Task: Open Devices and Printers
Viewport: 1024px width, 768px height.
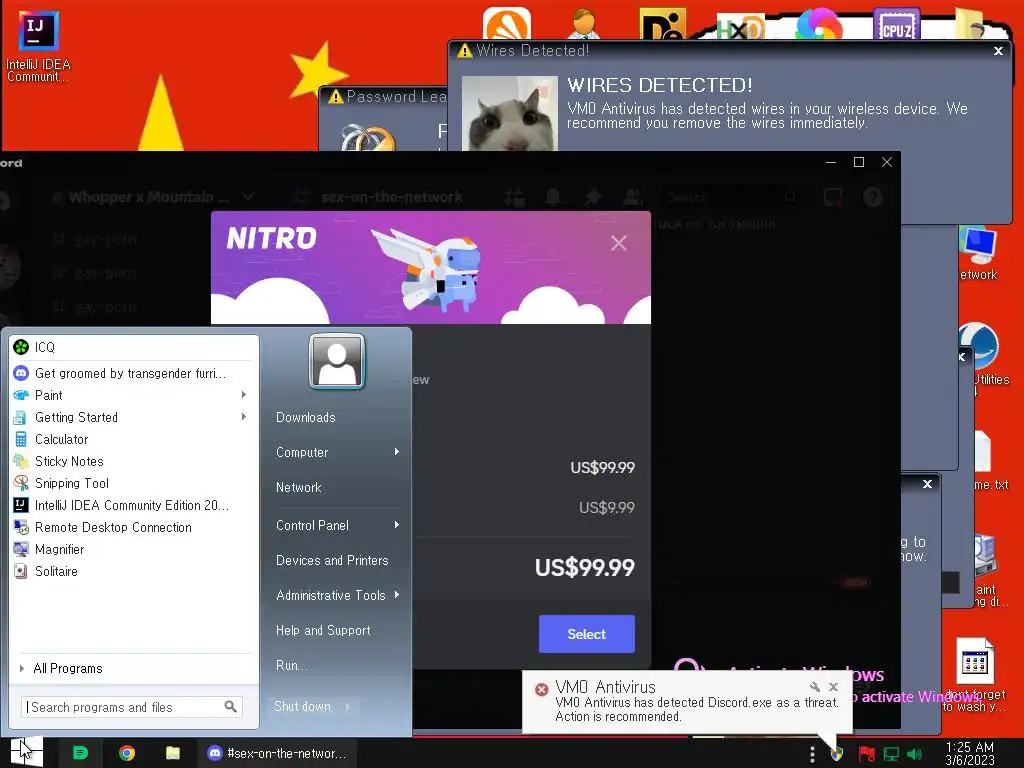Action: pyautogui.click(x=332, y=560)
